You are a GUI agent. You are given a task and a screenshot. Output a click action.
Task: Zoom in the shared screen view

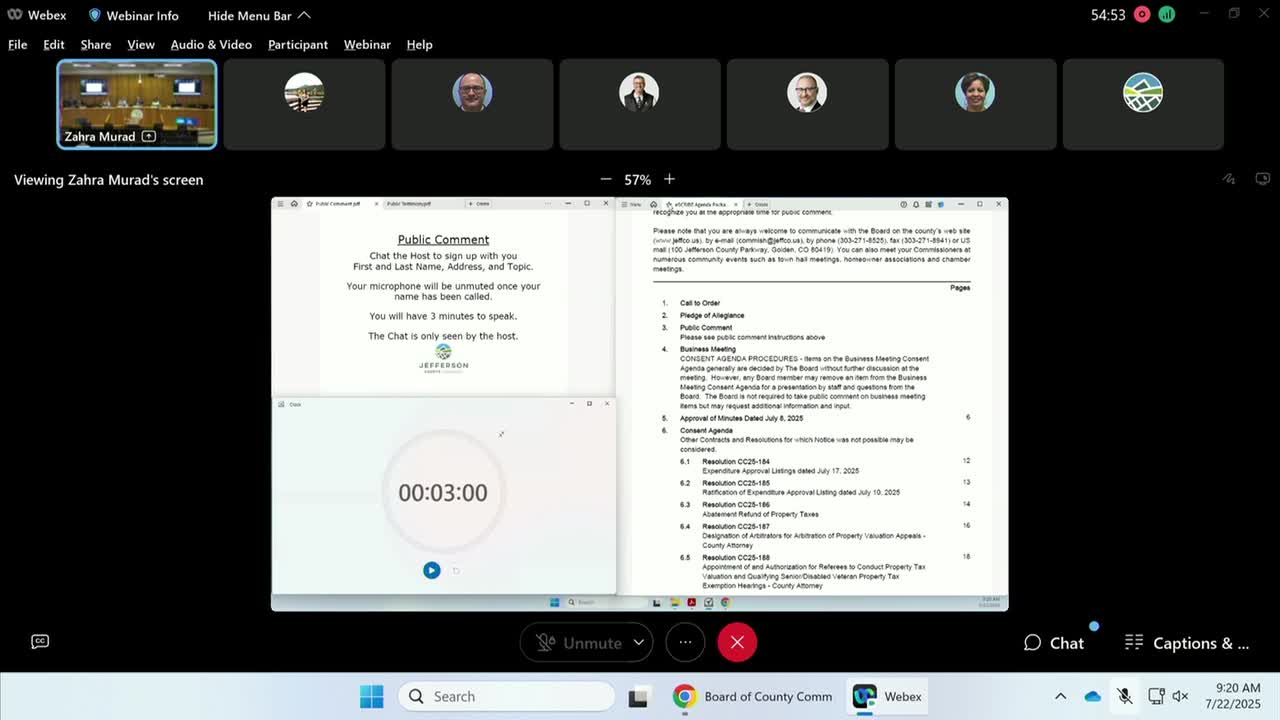pos(669,179)
